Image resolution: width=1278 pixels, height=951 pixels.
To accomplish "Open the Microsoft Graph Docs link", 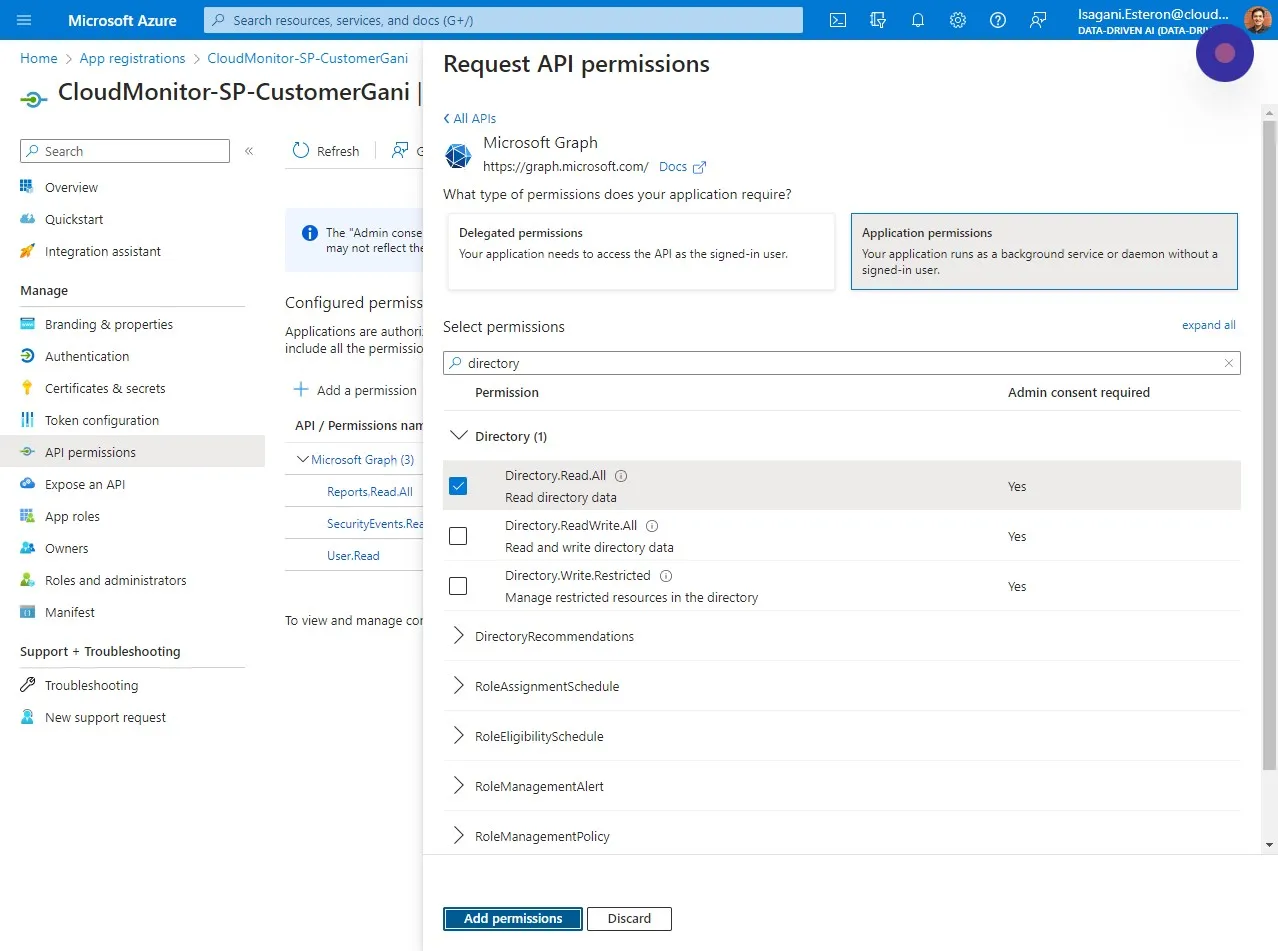I will [x=682, y=167].
